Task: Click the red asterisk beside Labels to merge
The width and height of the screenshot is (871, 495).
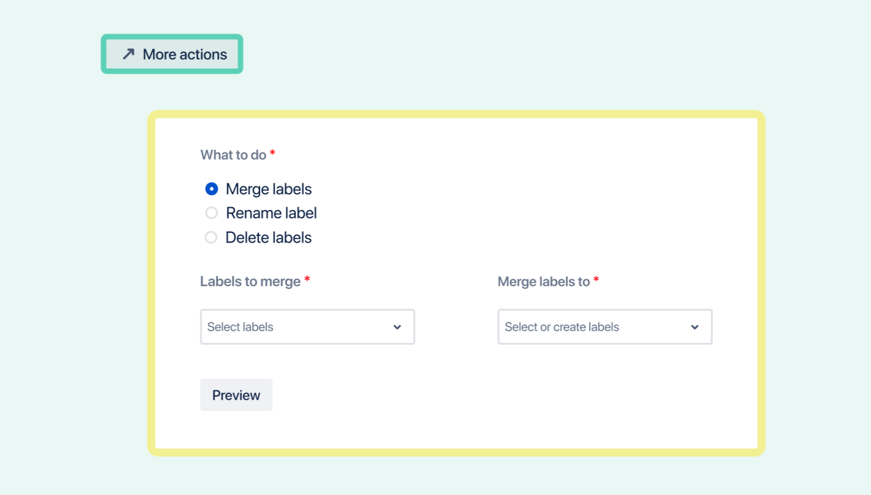Action: click(x=307, y=280)
